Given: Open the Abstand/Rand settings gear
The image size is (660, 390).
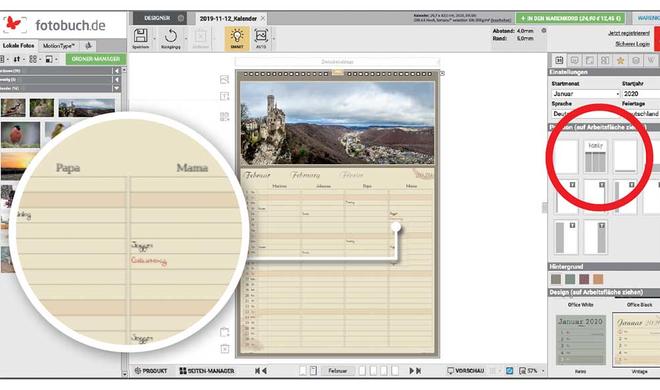Looking at the screenshot, I should (x=544, y=31).
